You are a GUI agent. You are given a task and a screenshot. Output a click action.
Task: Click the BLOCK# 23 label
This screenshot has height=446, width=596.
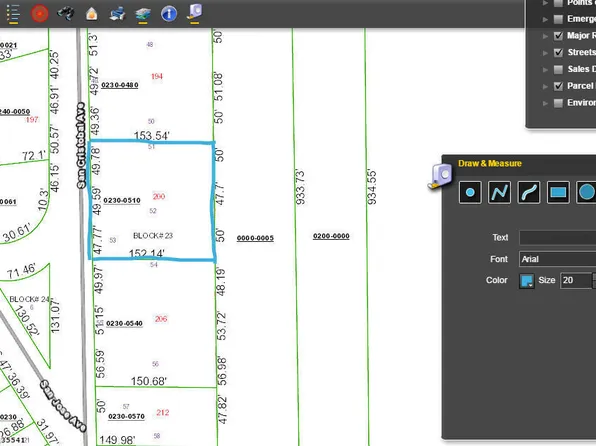[x=153, y=236]
